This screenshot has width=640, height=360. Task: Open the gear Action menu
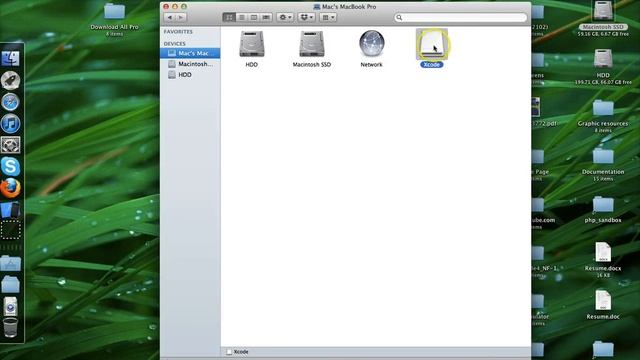coord(285,18)
